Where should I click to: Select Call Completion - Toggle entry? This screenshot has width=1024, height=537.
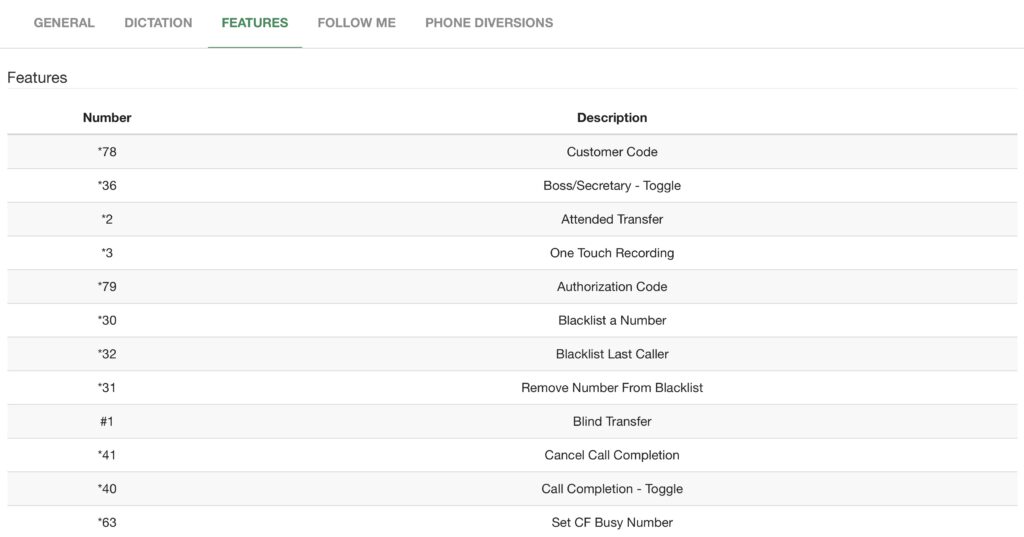pos(612,489)
